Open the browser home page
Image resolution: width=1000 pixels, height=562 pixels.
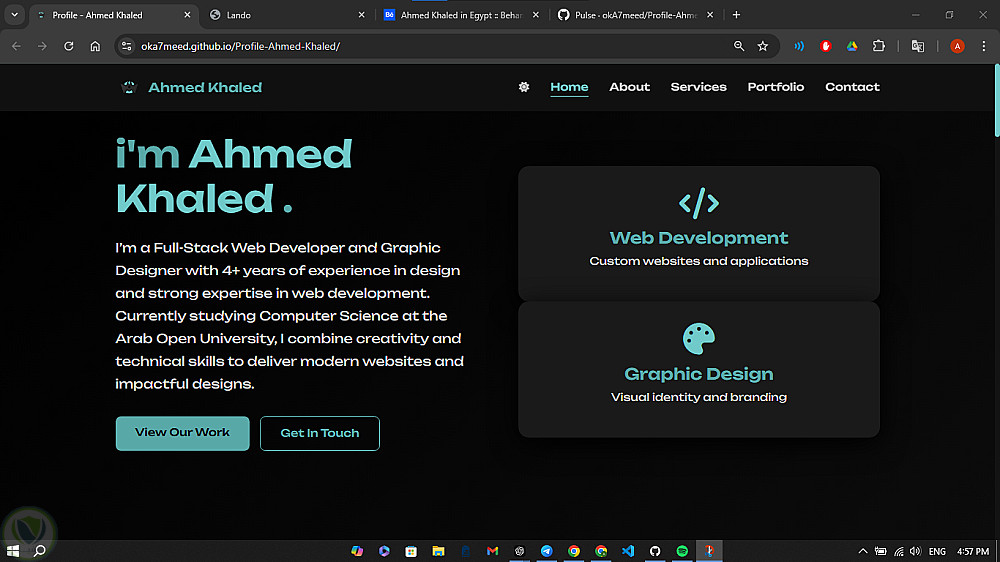pos(95,46)
